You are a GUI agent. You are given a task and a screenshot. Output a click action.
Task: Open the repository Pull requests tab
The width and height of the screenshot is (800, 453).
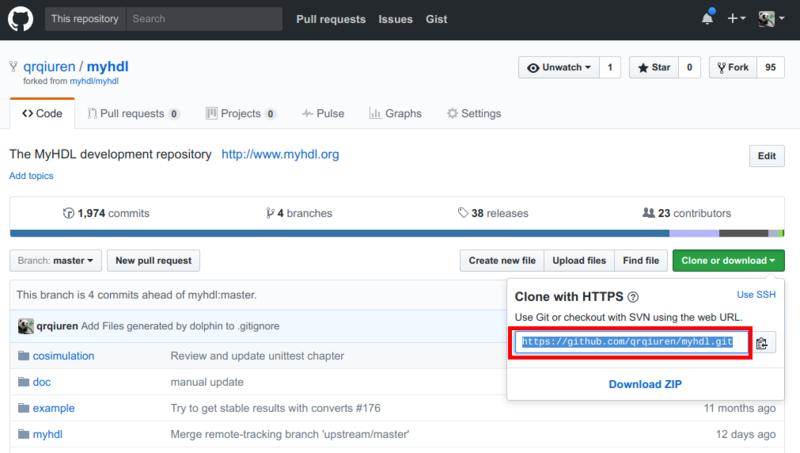click(133, 113)
